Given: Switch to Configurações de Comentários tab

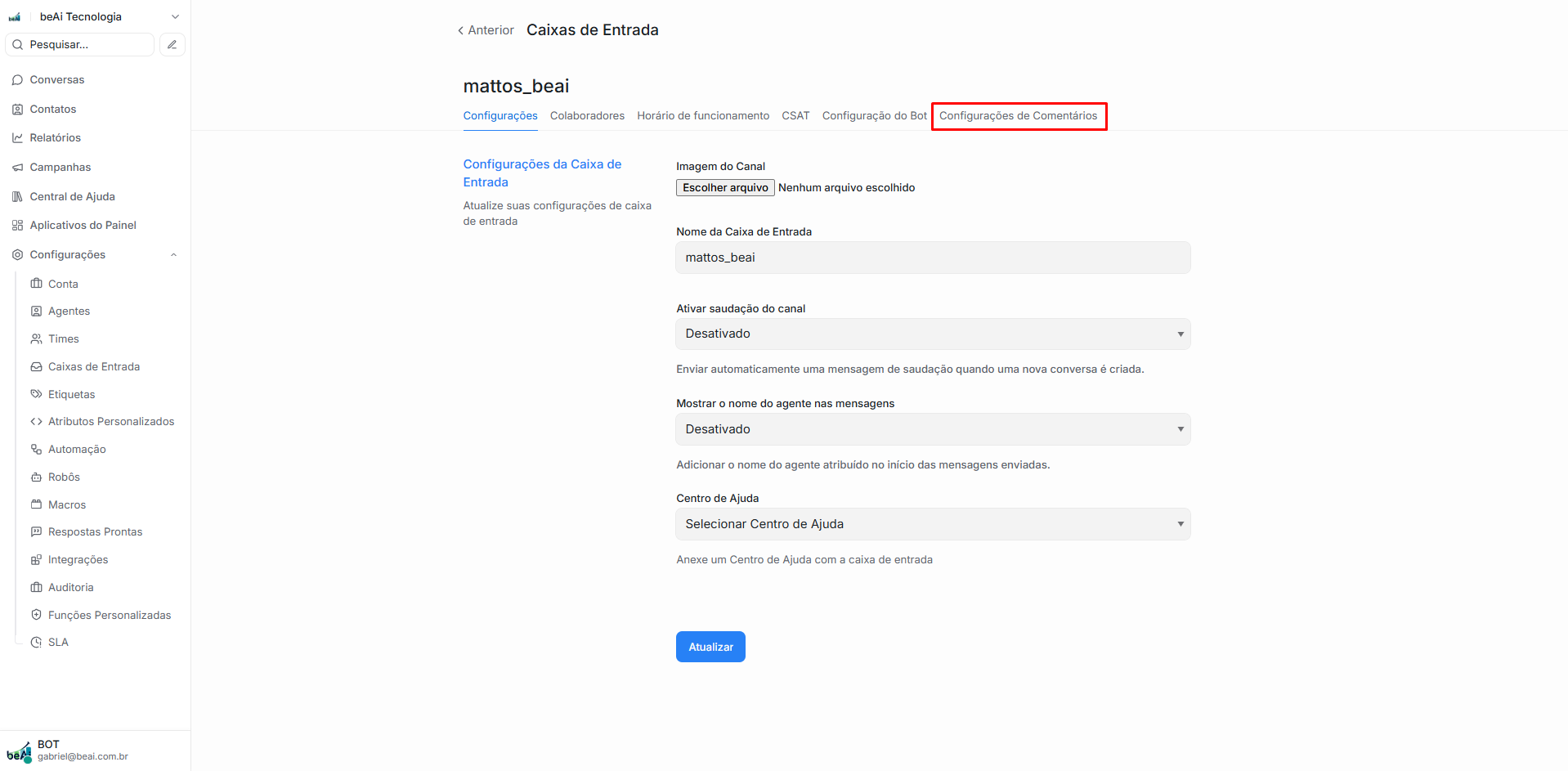Looking at the screenshot, I should pos(1018,116).
